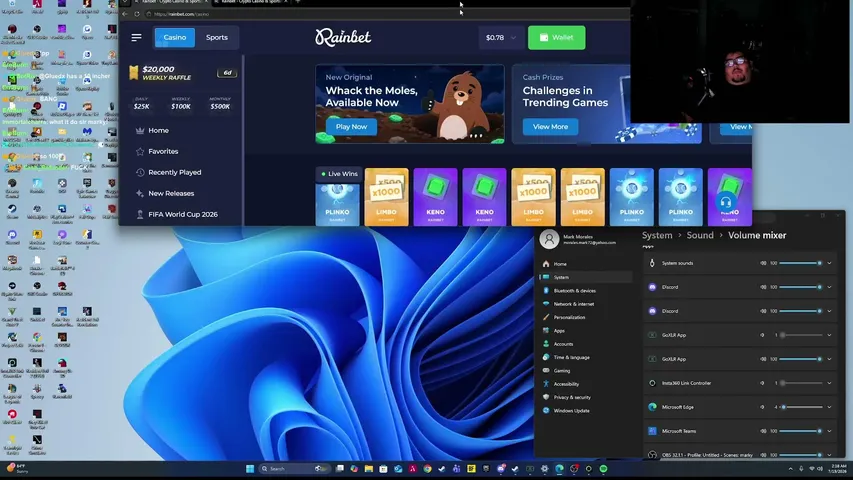The image size is (853, 480).
Task: Open Privacy & security settings
Action: [x=572, y=397]
